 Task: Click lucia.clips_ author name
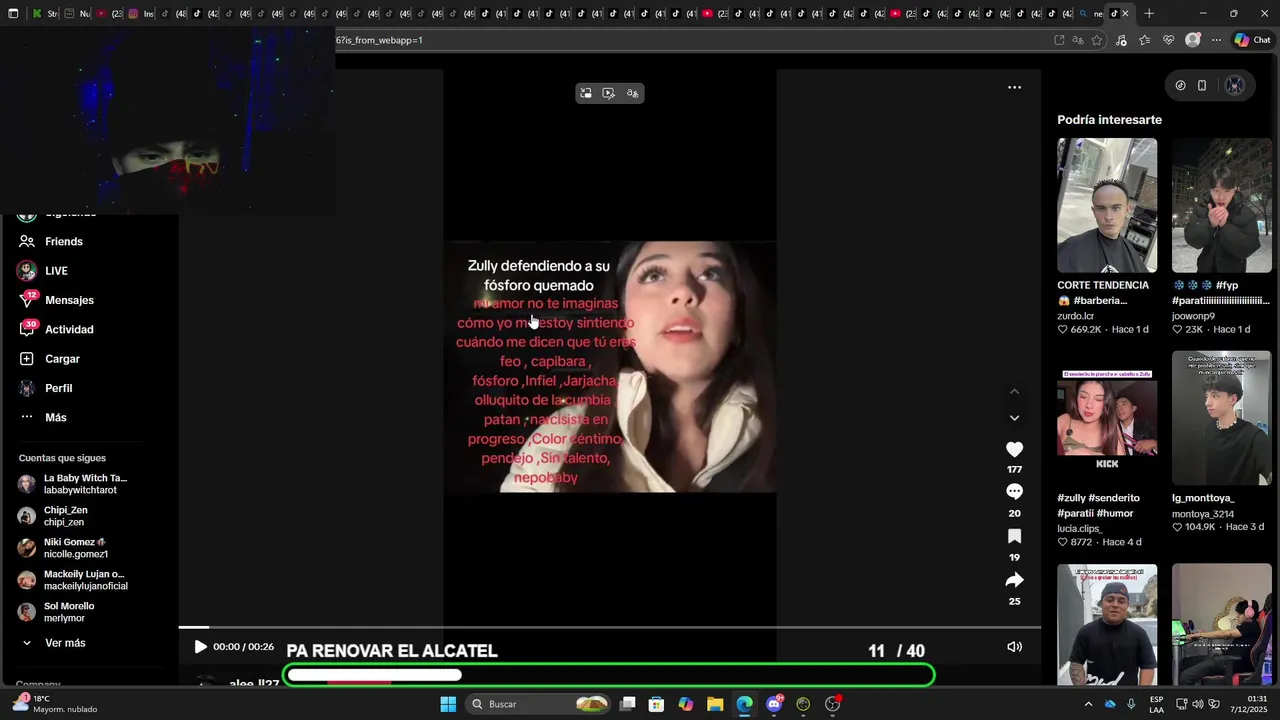tap(1080, 528)
